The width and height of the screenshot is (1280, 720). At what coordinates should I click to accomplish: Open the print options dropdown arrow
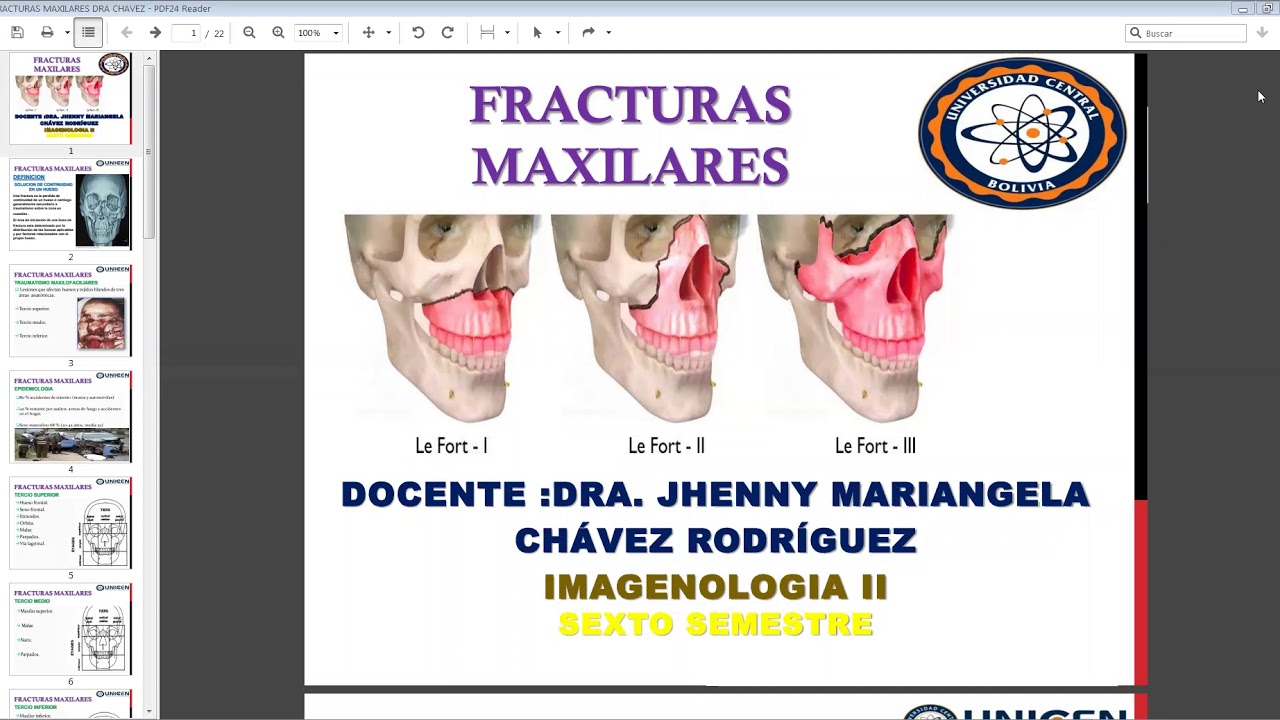click(x=67, y=33)
